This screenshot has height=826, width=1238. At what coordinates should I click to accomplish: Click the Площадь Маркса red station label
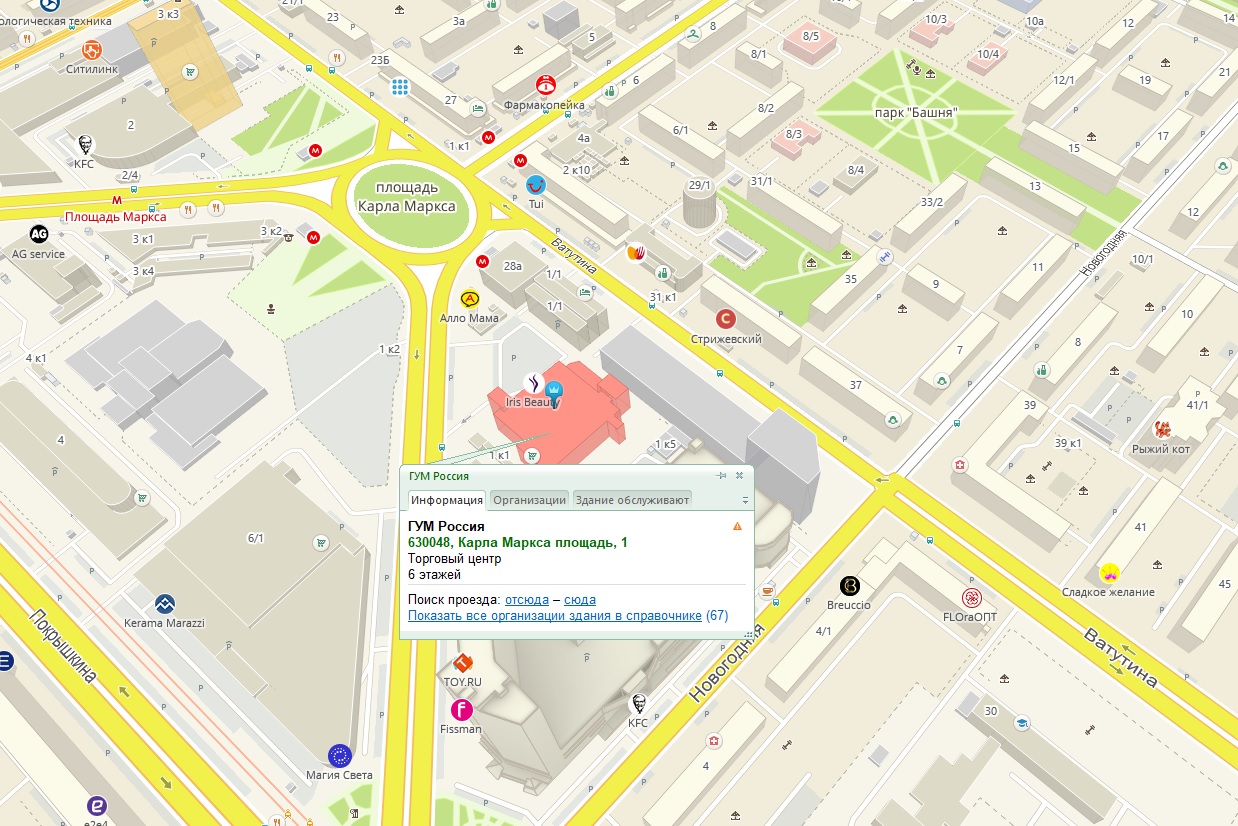116,217
